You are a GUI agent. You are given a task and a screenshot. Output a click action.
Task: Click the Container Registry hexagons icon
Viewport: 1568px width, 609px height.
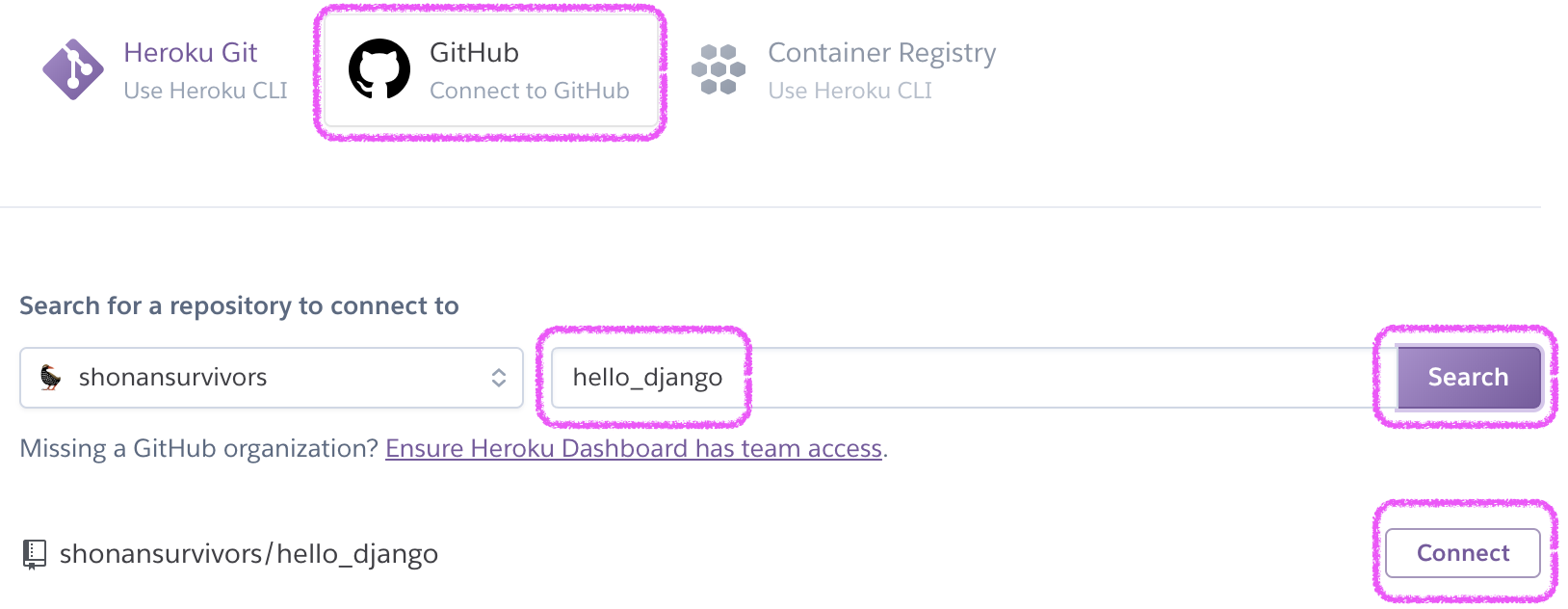pos(719,69)
